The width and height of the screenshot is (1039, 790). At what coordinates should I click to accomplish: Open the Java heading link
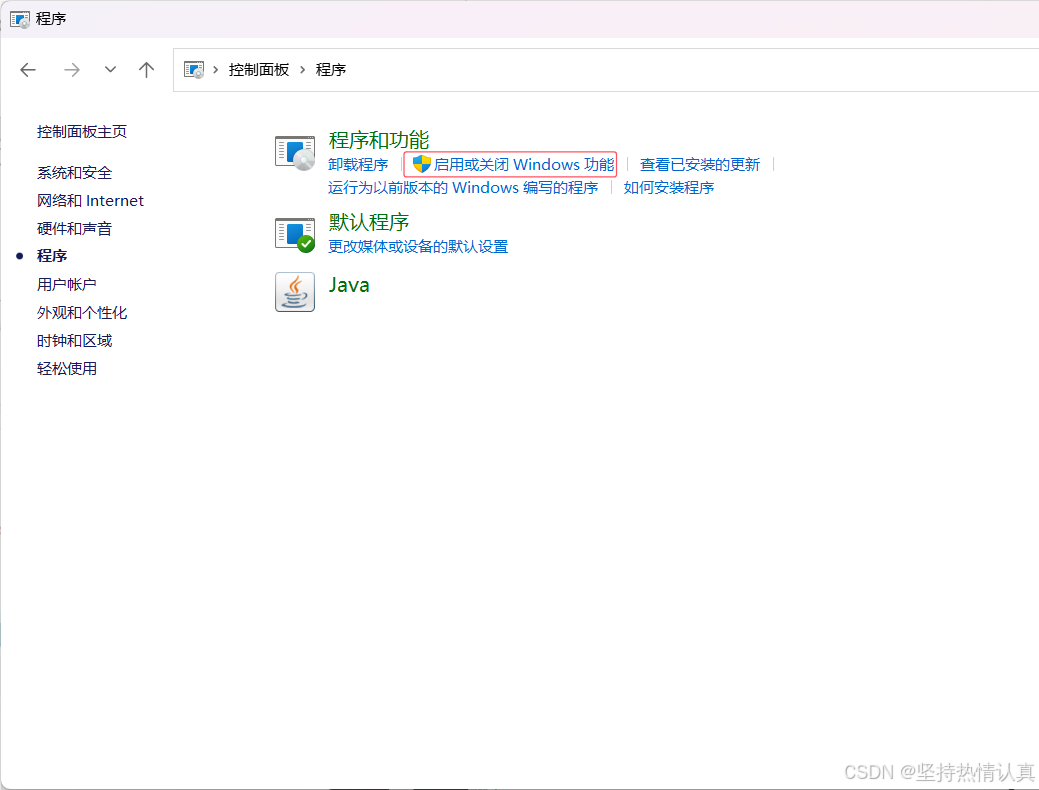[349, 285]
